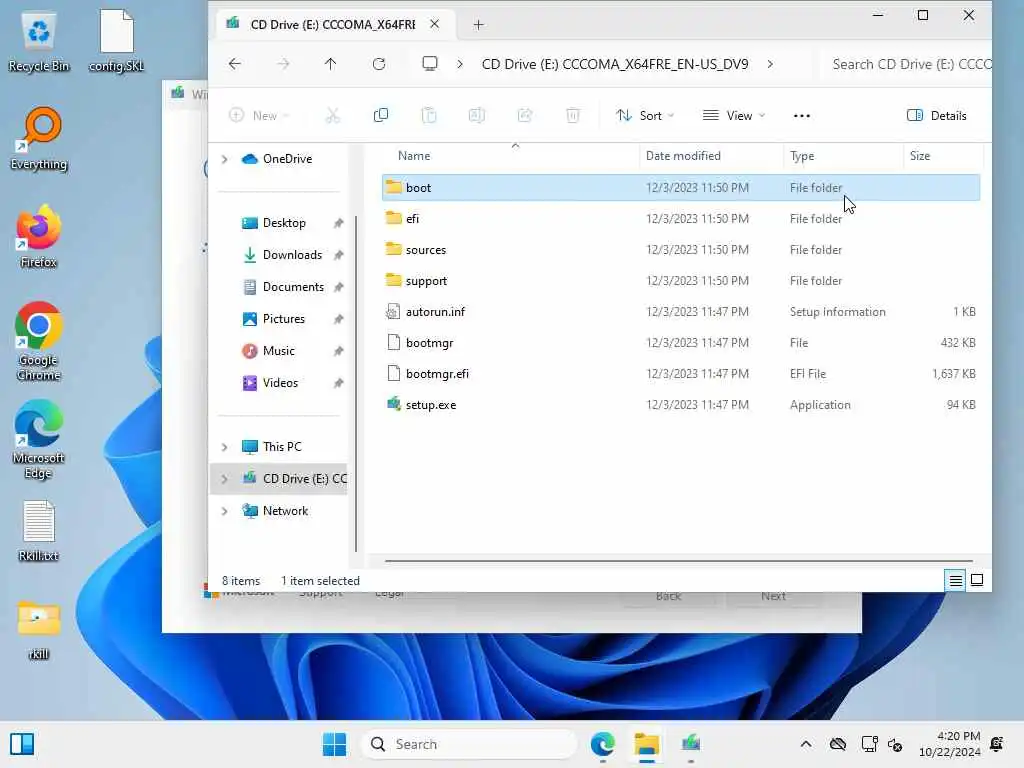Open Microsoft Edge from taskbar
Viewport: 1024px width, 768px height.
(602, 744)
